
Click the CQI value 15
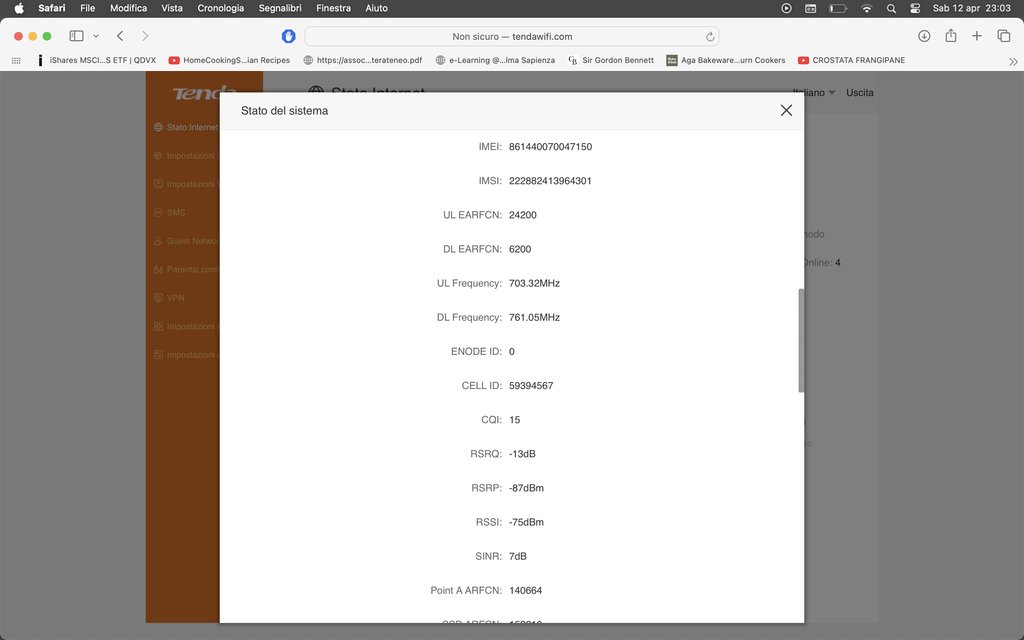click(x=515, y=420)
